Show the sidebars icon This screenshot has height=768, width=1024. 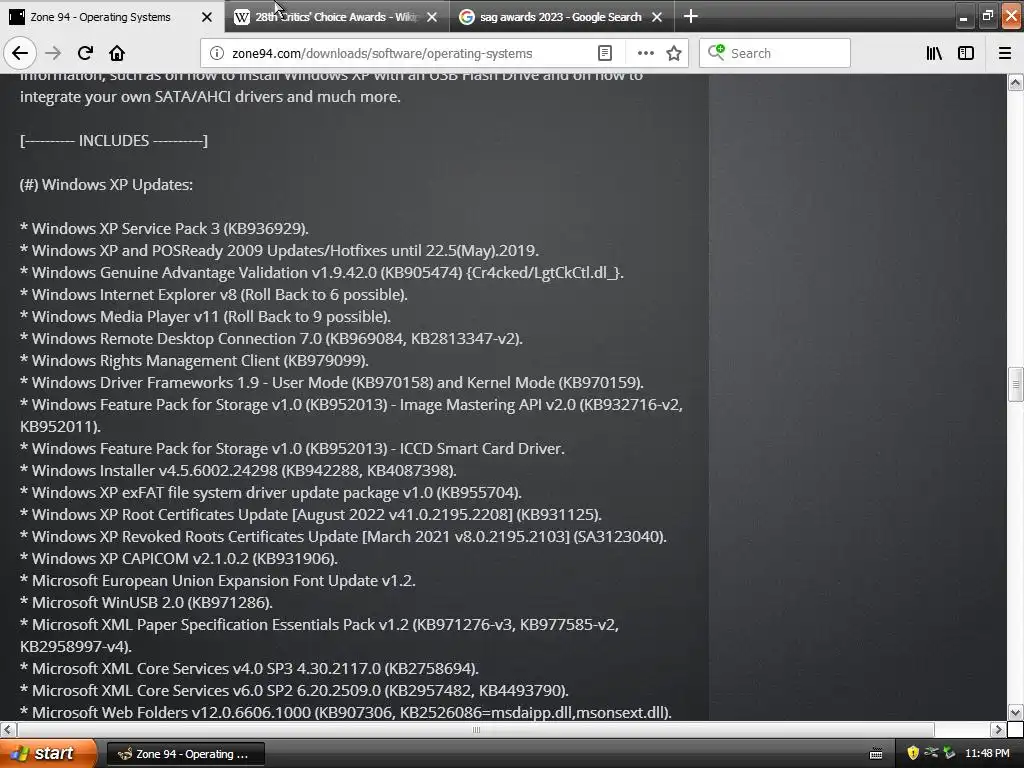click(x=966, y=53)
